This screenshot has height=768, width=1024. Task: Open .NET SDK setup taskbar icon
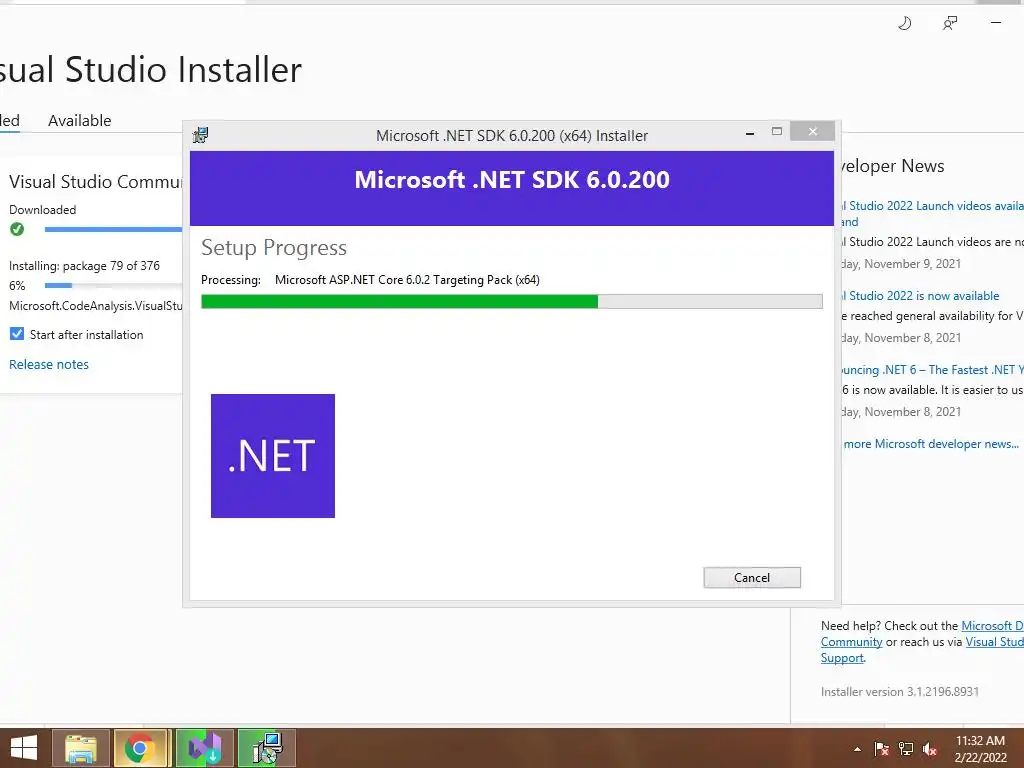pos(267,748)
